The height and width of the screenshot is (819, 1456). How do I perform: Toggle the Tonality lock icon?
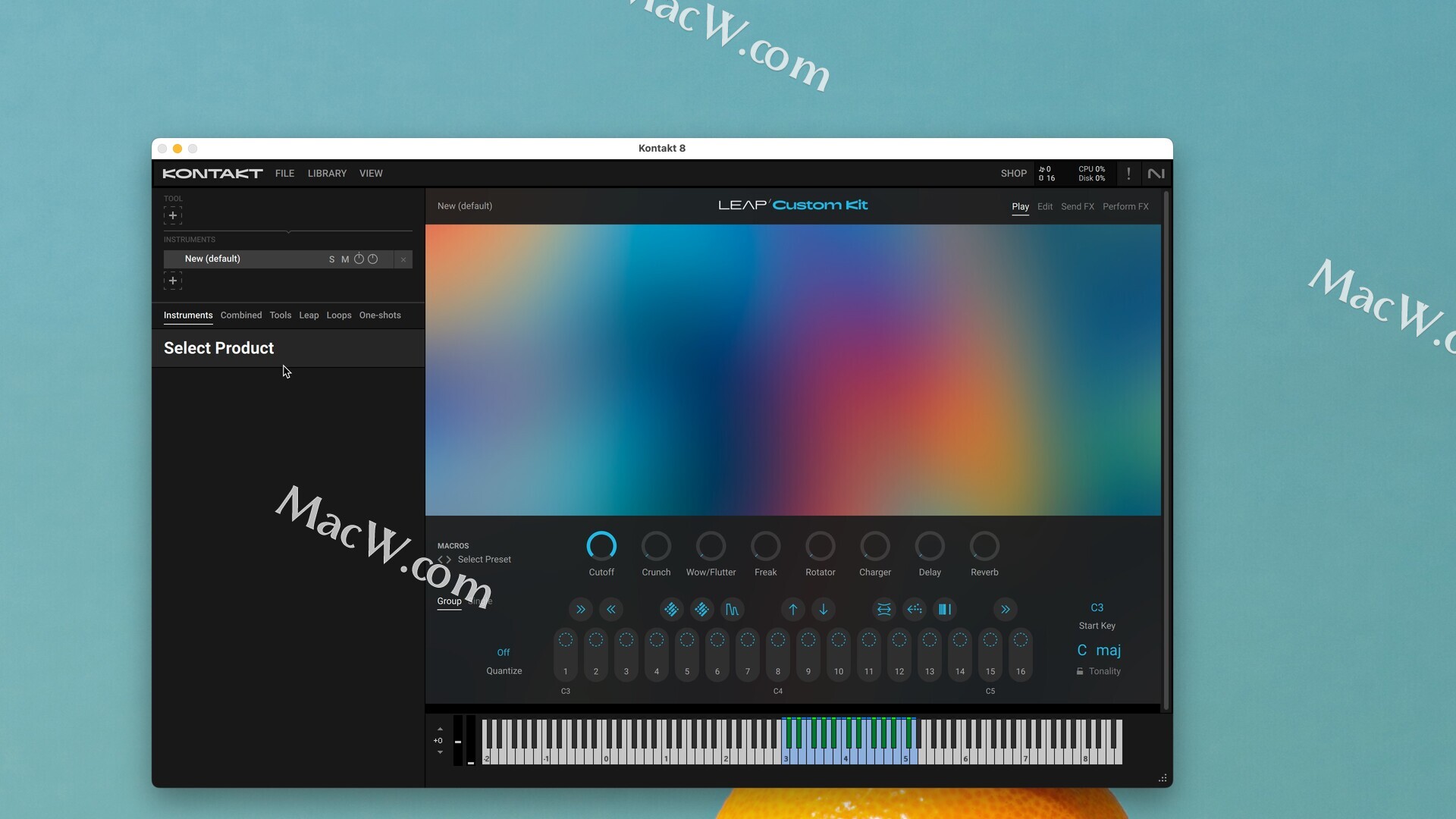coord(1080,672)
